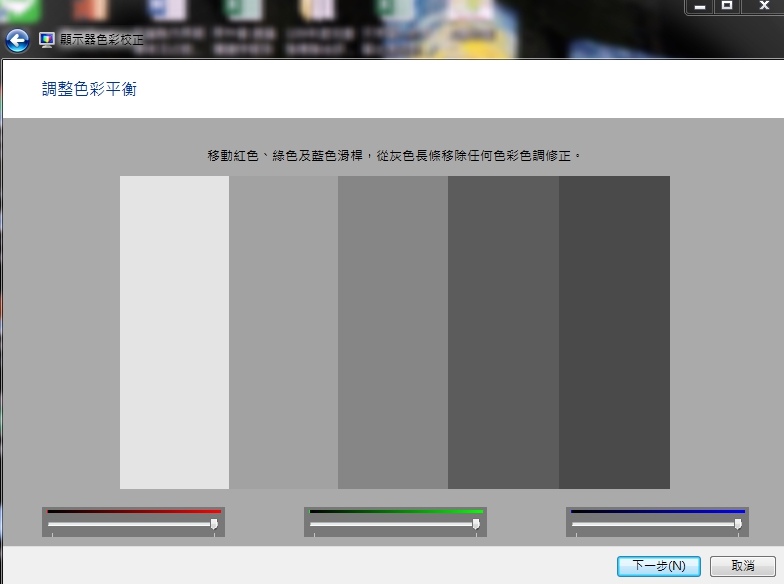Screen dimensions: 784x584
Task: Click the slider instruction text line
Action: pyautogui.click(x=394, y=156)
